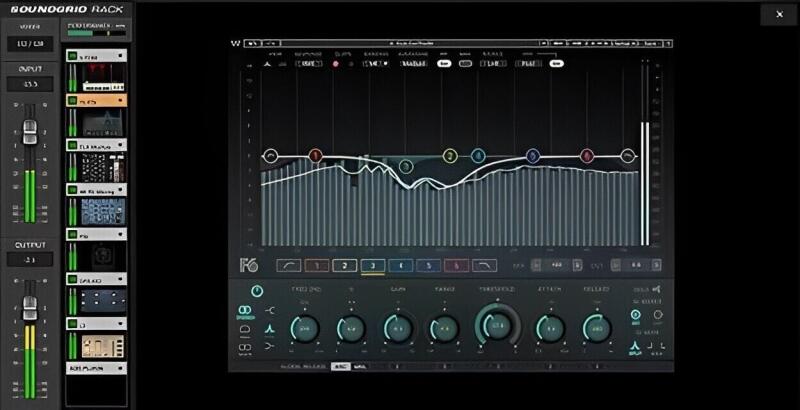Image resolution: width=800 pixels, height=410 pixels.
Task: Select the purple band 5 node on graph
Action: 532,156
